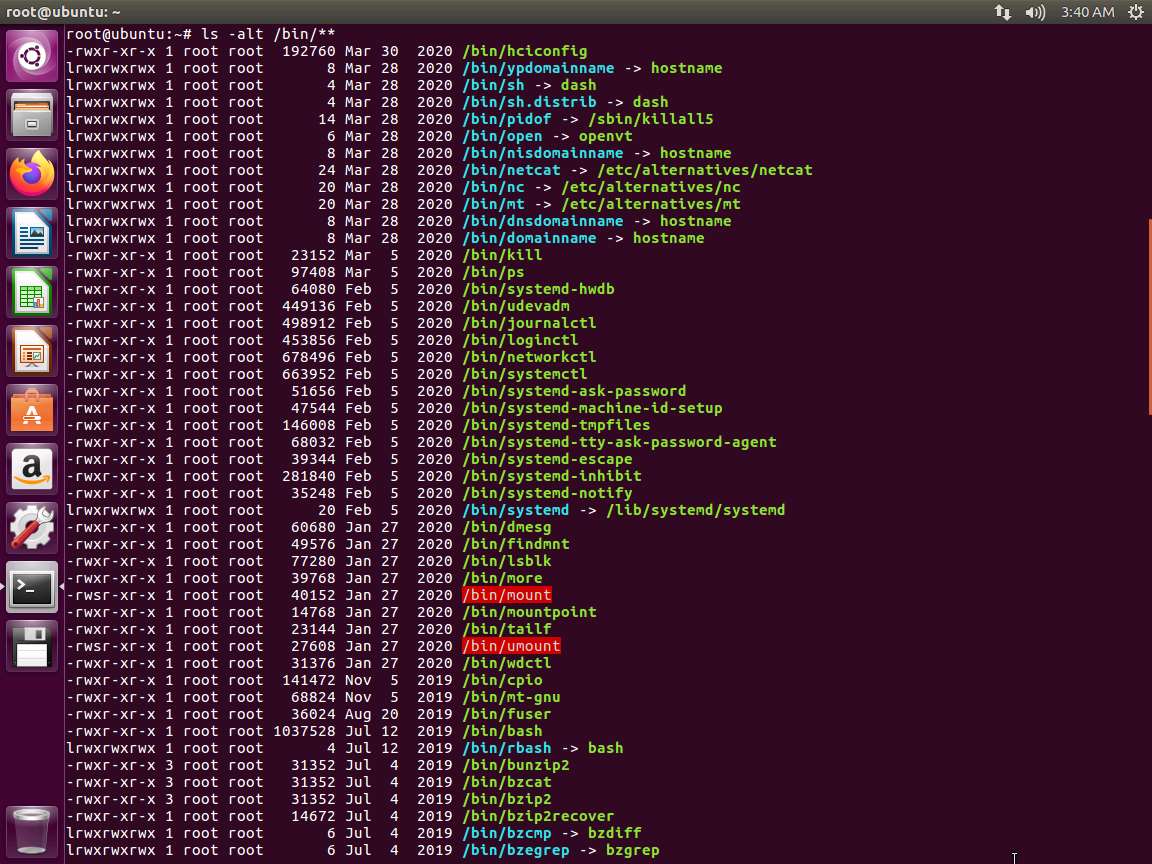Open Ubuntu Software center
The width and height of the screenshot is (1152, 864).
click(32, 411)
